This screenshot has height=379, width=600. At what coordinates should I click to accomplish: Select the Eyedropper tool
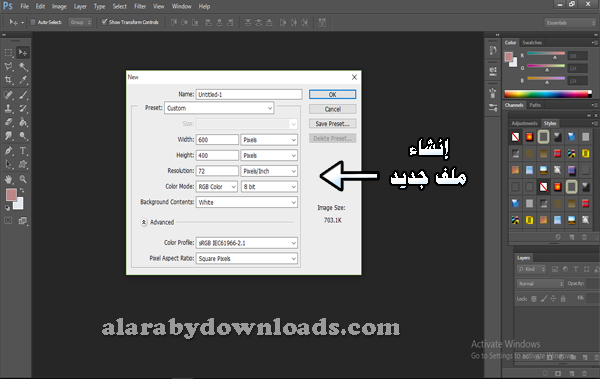(x=23, y=80)
